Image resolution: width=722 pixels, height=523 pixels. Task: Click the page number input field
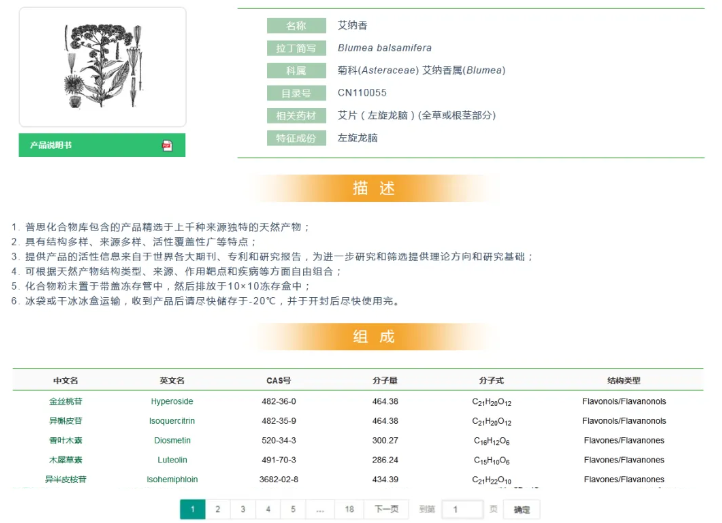(x=462, y=509)
